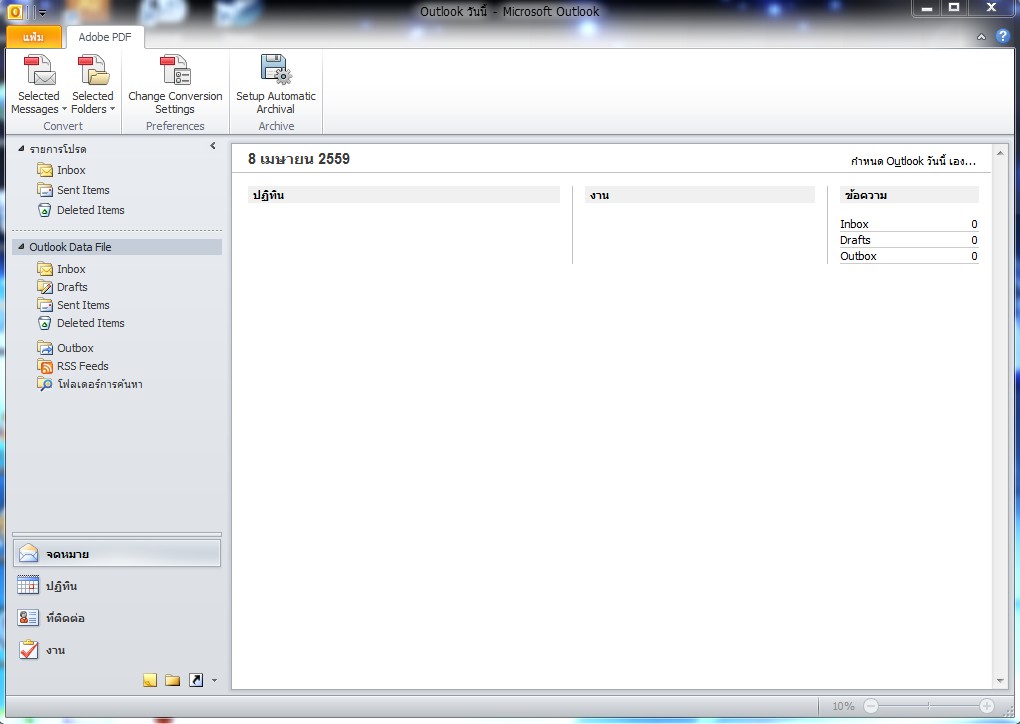
Task: Click the 8 เมษายน 2559 date heading
Action: coord(299,159)
